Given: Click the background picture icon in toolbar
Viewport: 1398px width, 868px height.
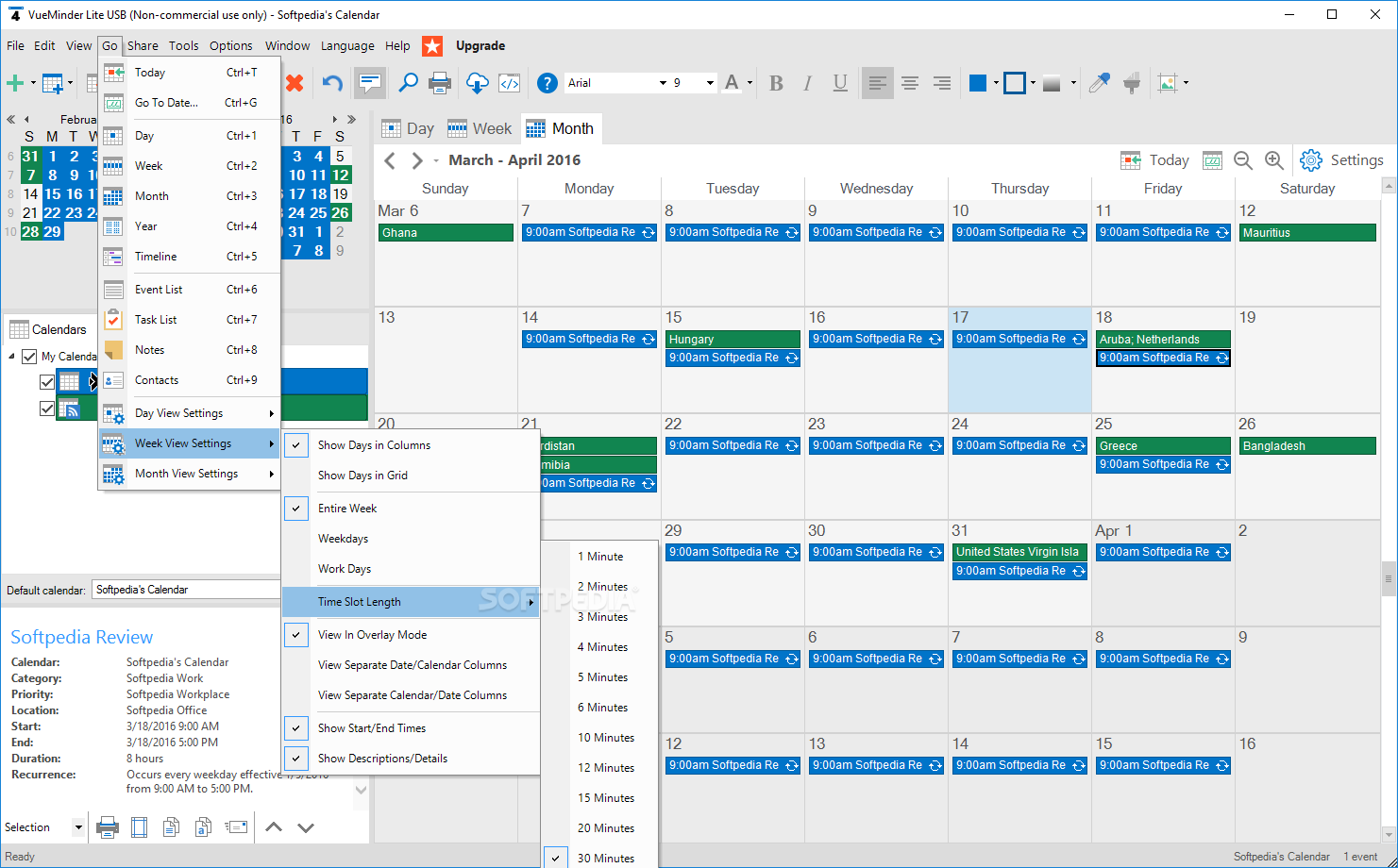Looking at the screenshot, I should point(1168,83).
